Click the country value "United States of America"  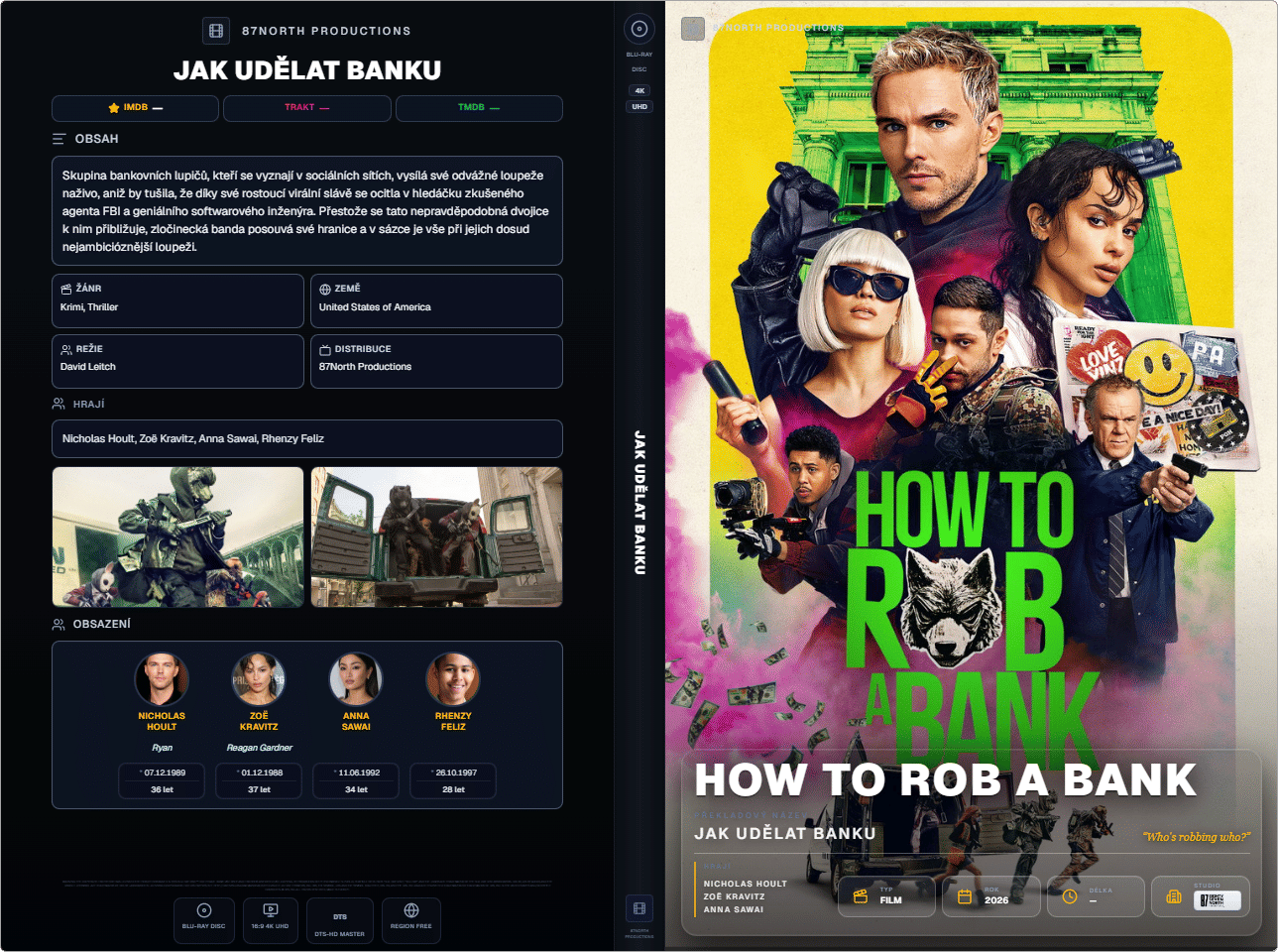click(x=375, y=307)
